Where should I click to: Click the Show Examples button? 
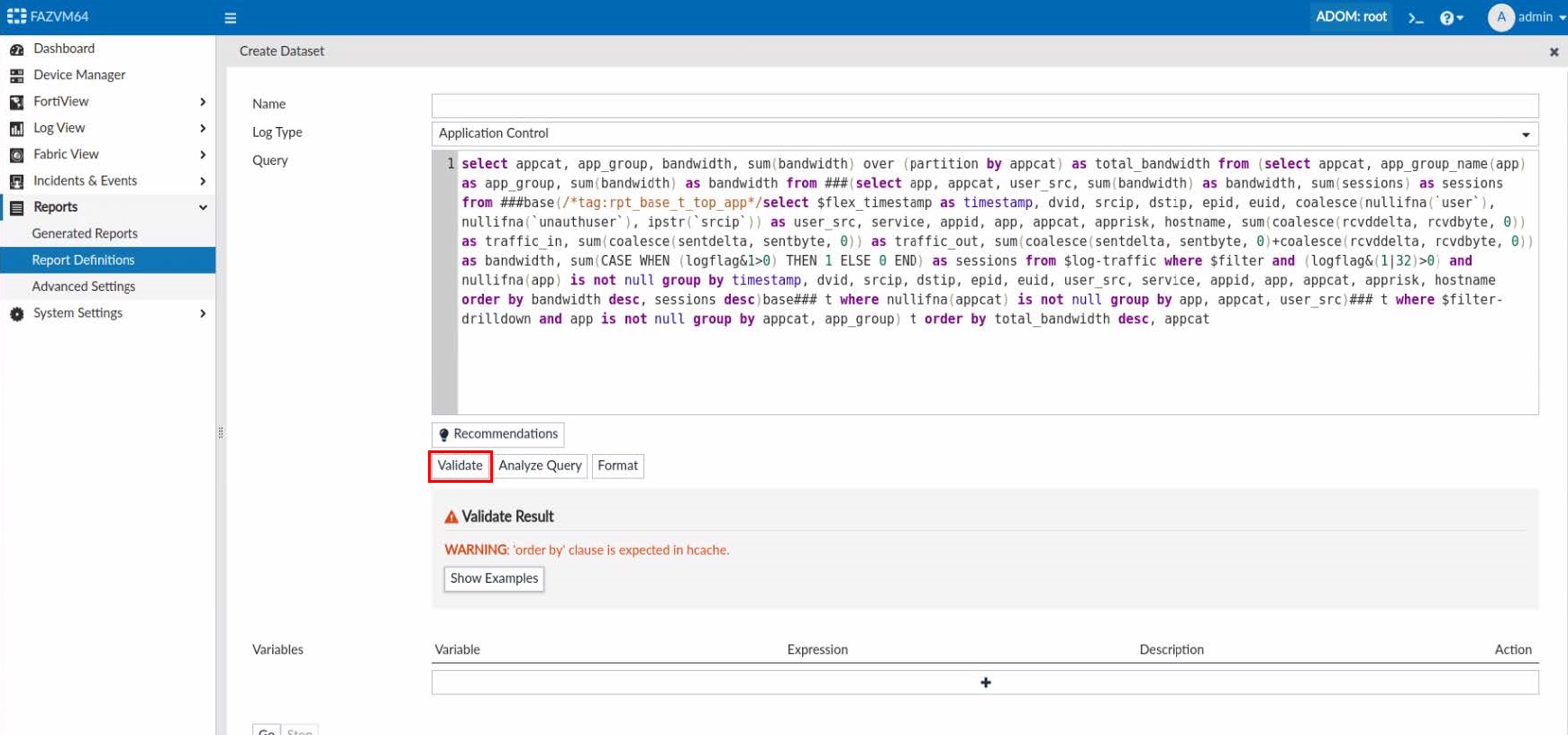click(494, 578)
